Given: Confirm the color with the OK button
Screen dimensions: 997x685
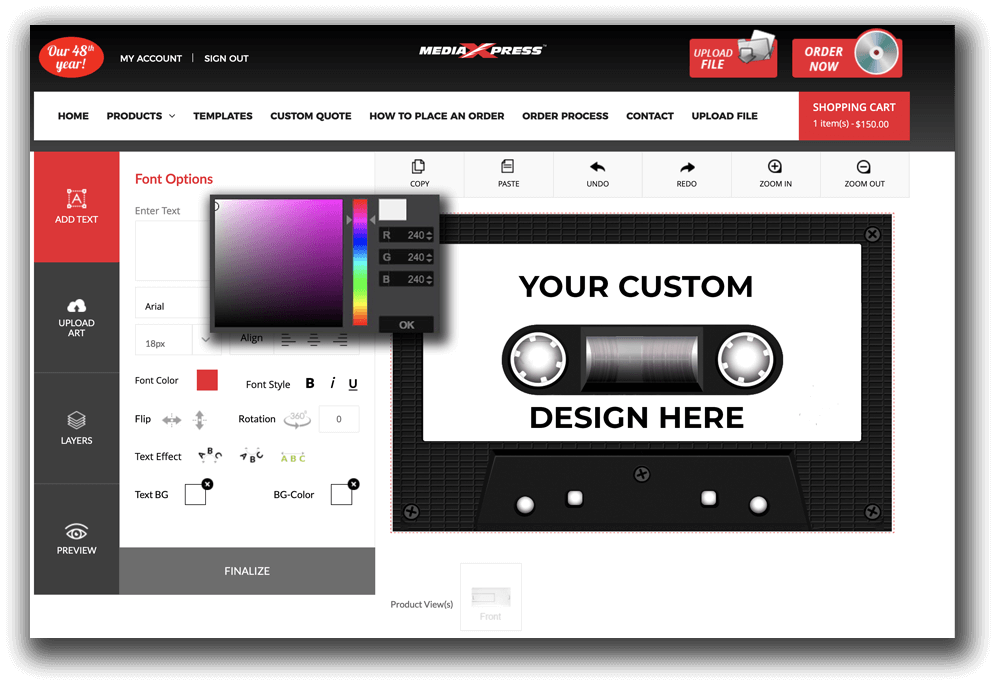Looking at the screenshot, I should pos(406,325).
